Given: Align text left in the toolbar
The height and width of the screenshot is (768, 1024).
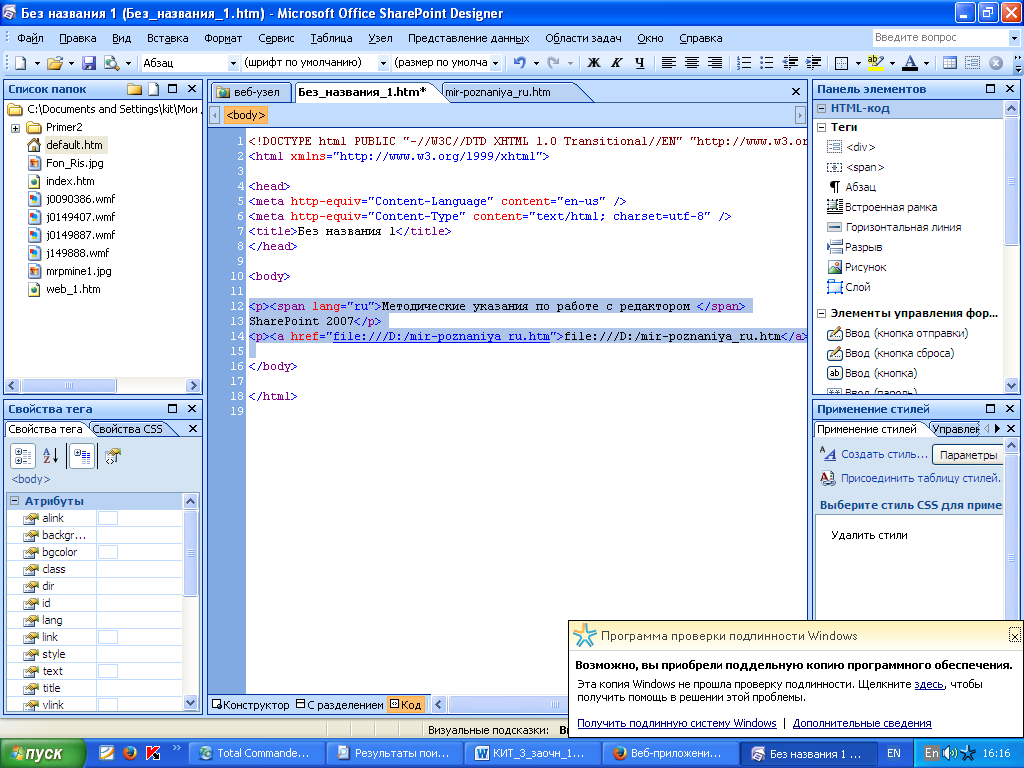Looking at the screenshot, I should click(669, 63).
